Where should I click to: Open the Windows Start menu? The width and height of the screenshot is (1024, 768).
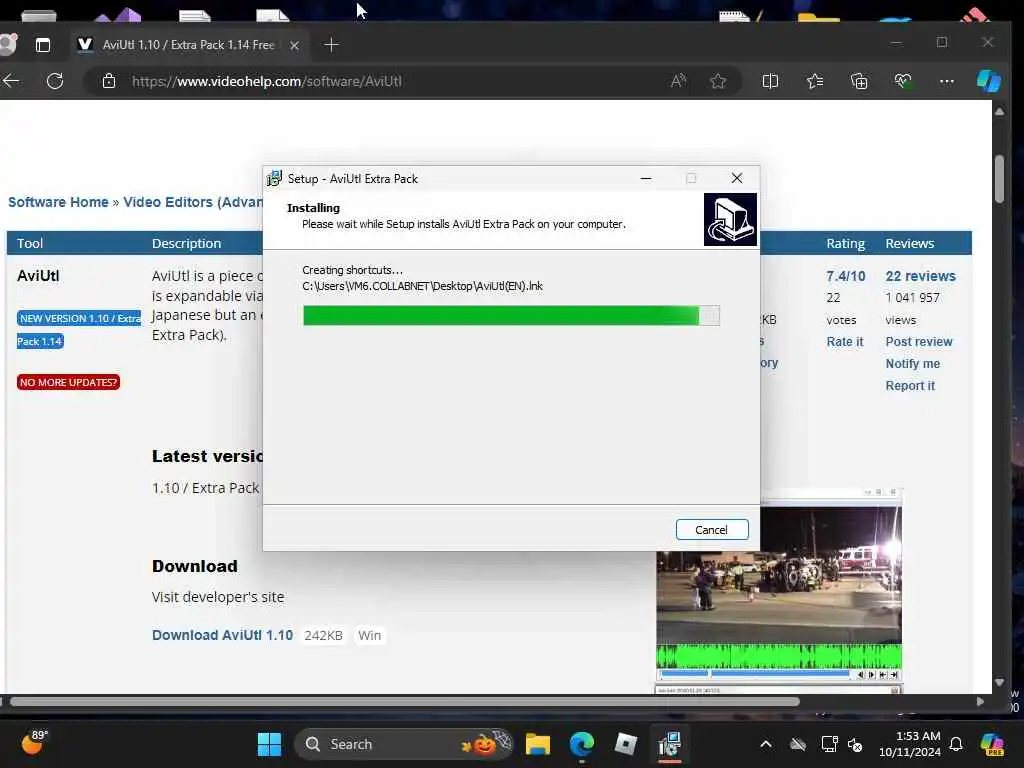[269, 744]
